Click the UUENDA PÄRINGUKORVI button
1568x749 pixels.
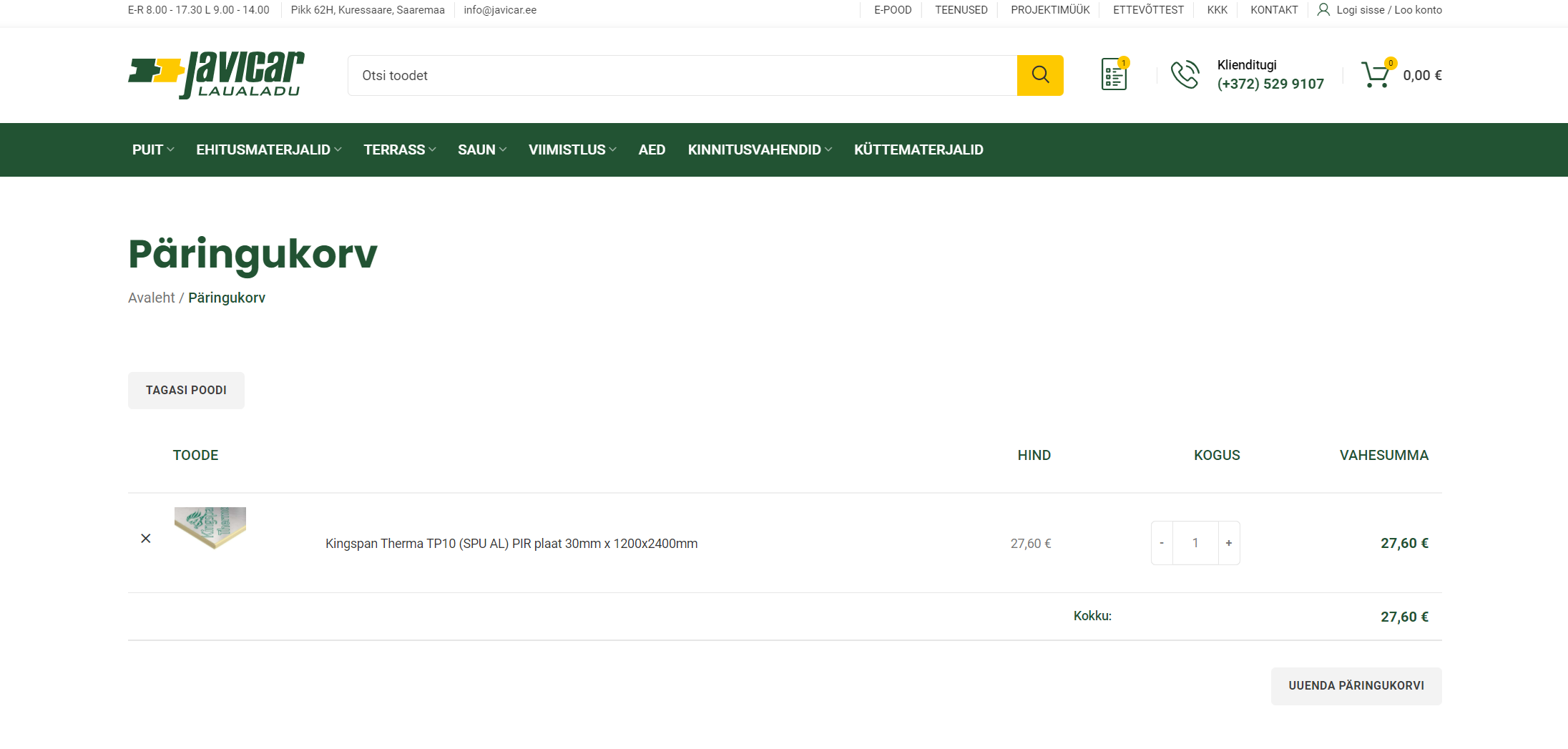click(x=1356, y=686)
